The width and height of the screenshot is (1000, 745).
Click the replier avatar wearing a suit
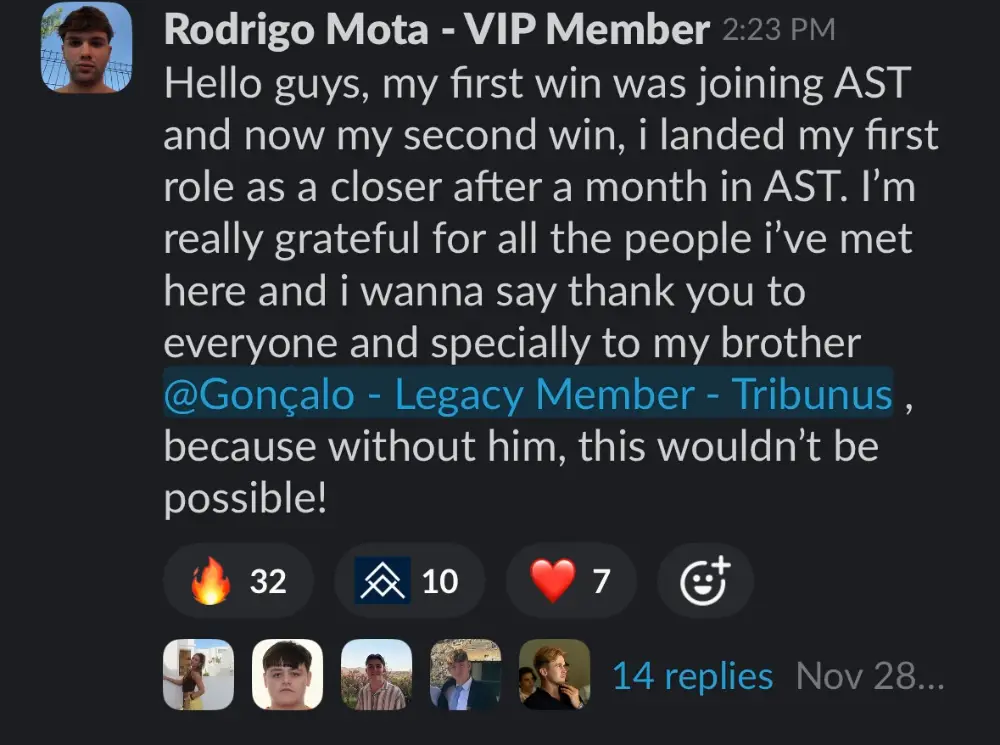(x=465, y=675)
